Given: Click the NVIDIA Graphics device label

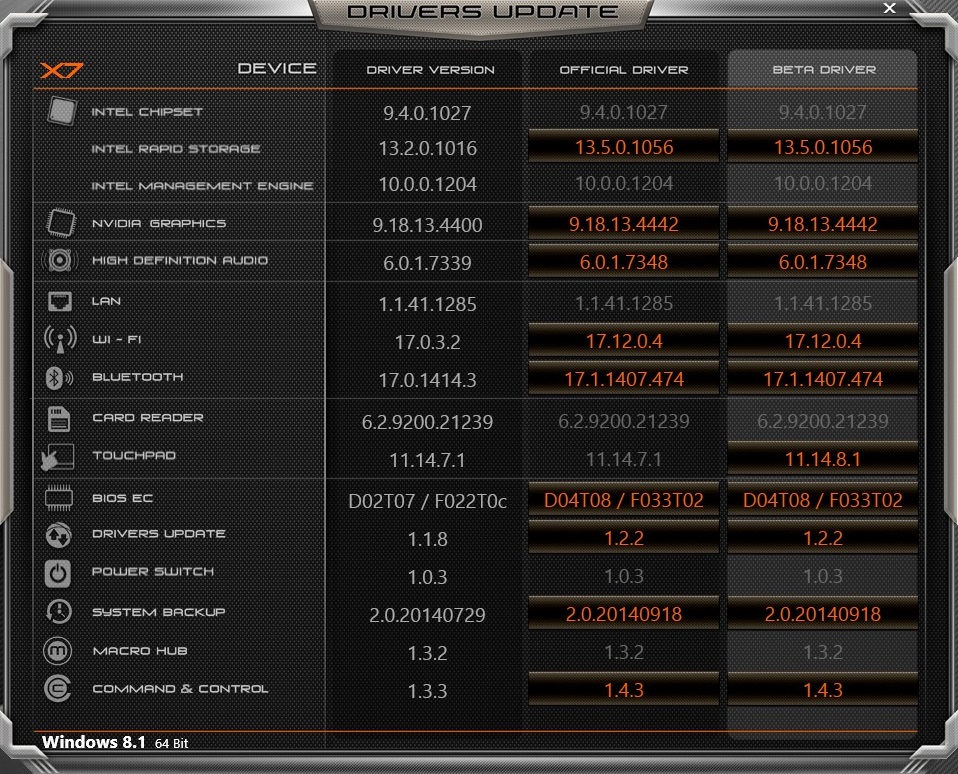Looking at the screenshot, I should (159, 223).
